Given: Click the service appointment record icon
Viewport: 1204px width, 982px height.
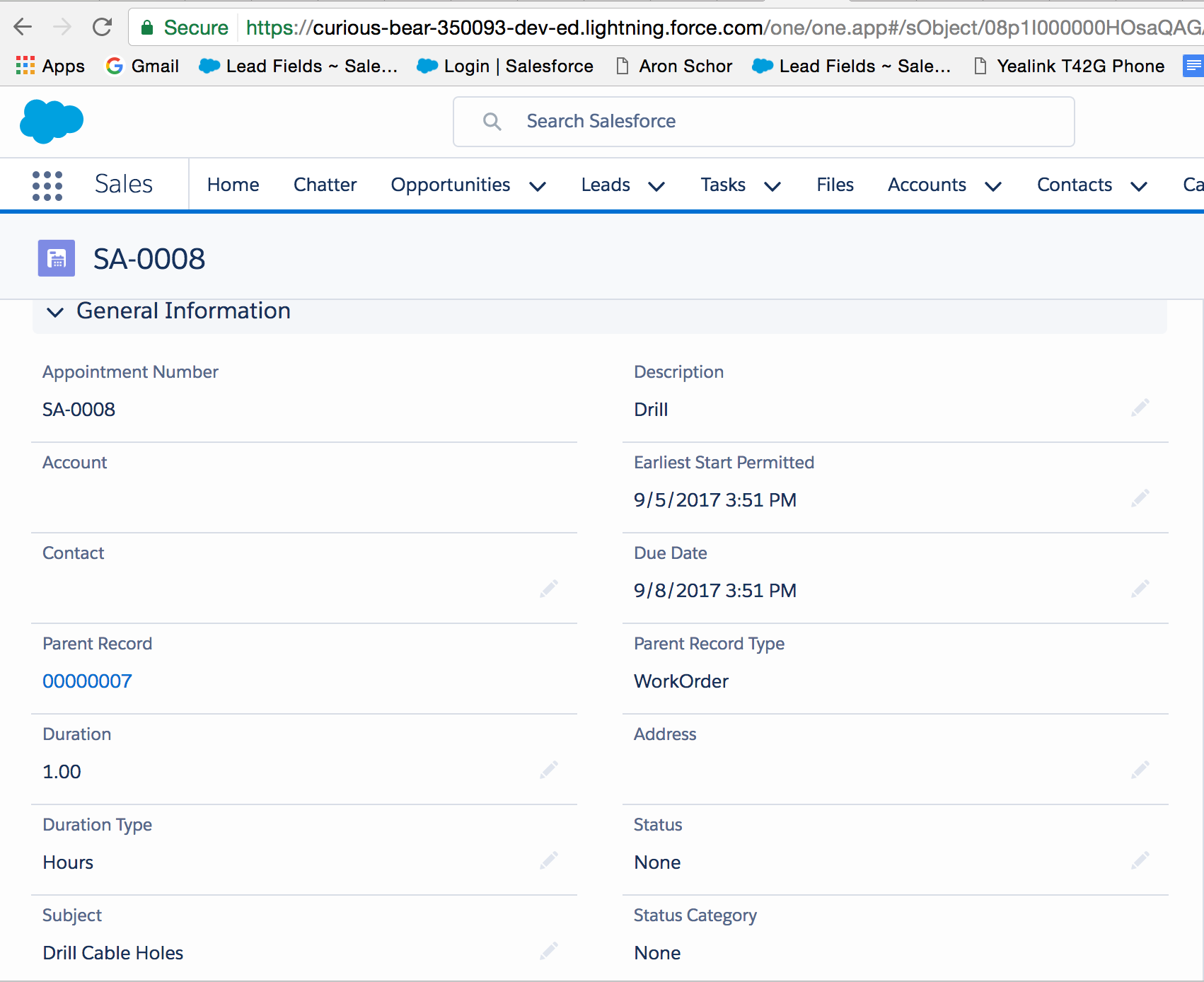Looking at the screenshot, I should tap(57, 258).
